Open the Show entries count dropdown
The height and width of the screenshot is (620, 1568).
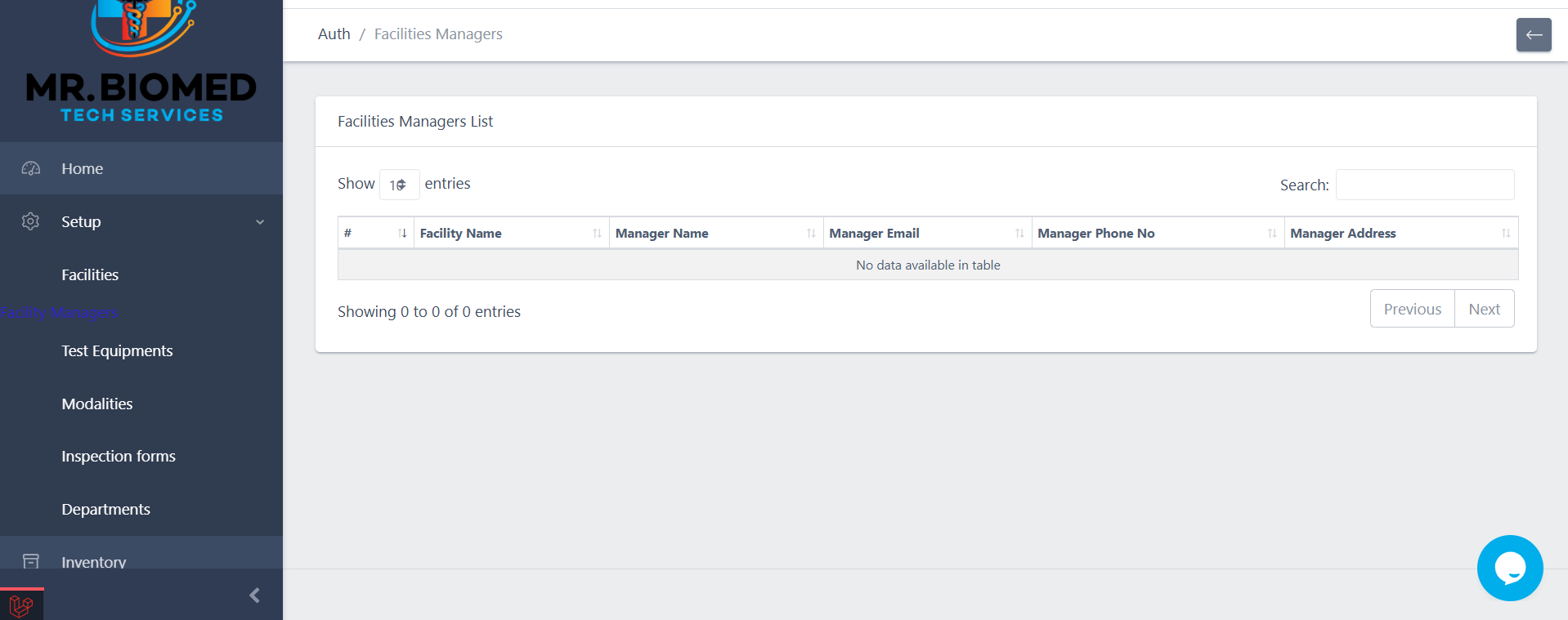[x=399, y=185]
